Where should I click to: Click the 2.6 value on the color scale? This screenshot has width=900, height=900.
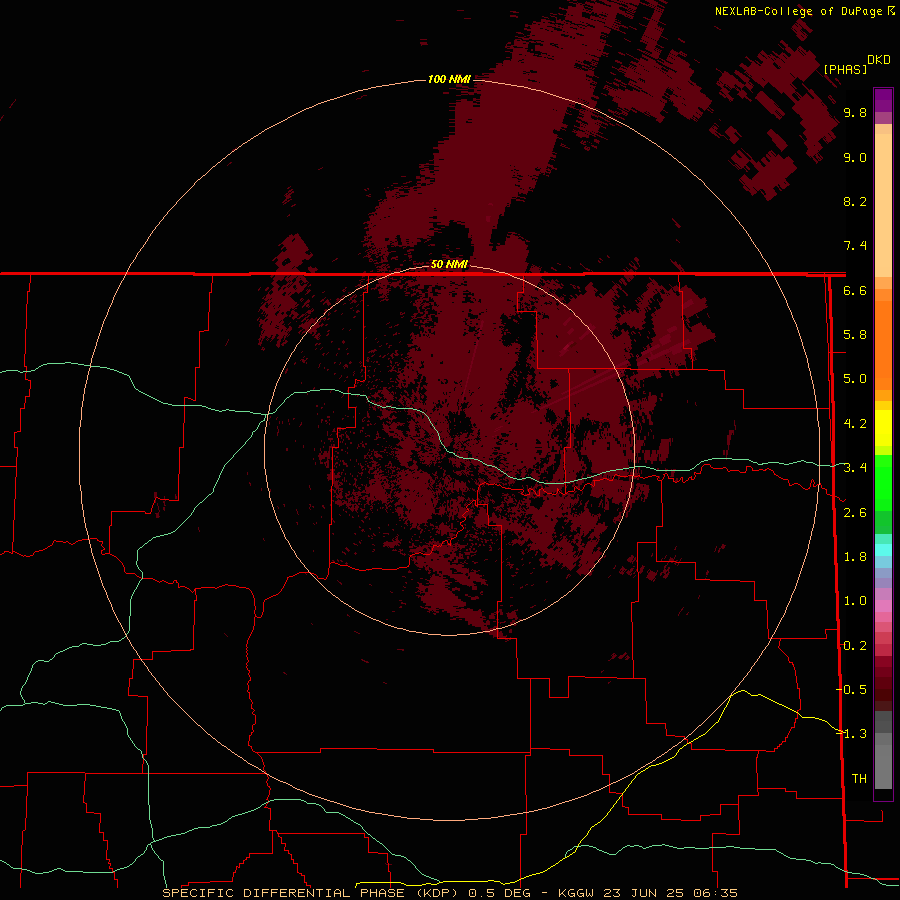(x=855, y=513)
